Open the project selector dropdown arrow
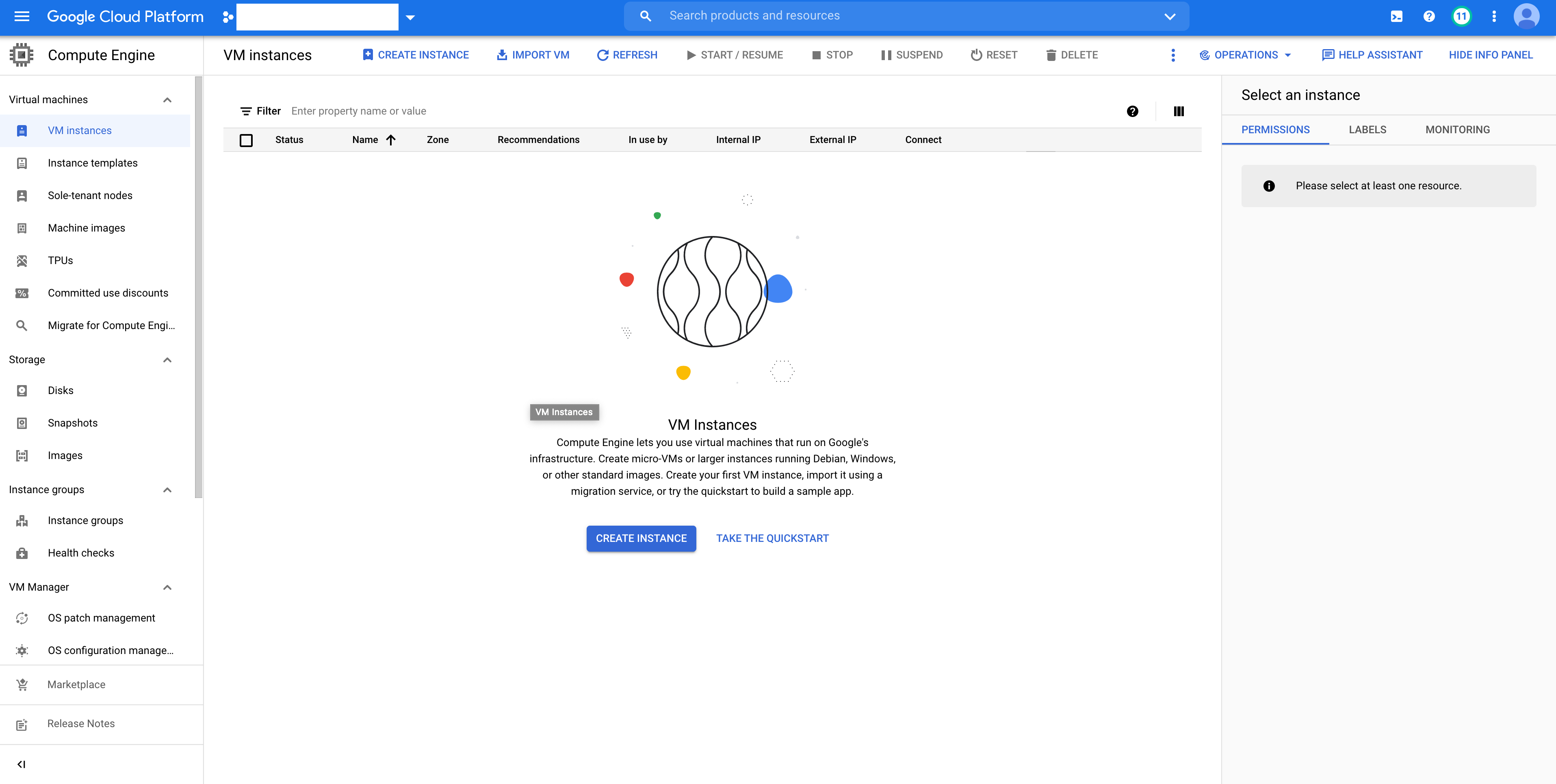This screenshot has width=1556, height=784. (x=410, y=17)
